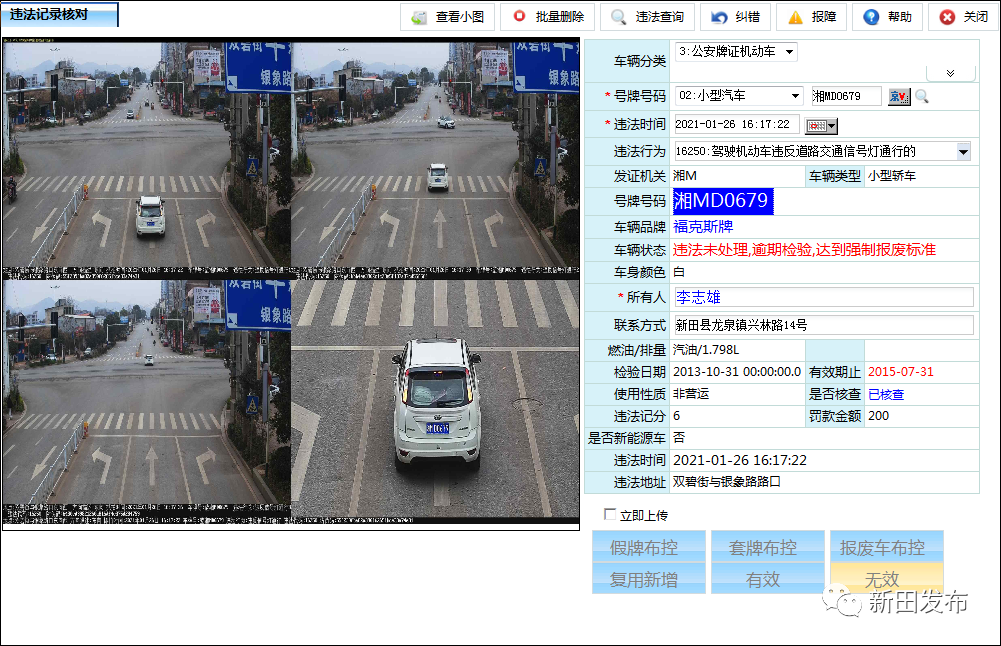Open 违法查询 search function
Screen dimensions: 1001x646
(x=647, y=17)
